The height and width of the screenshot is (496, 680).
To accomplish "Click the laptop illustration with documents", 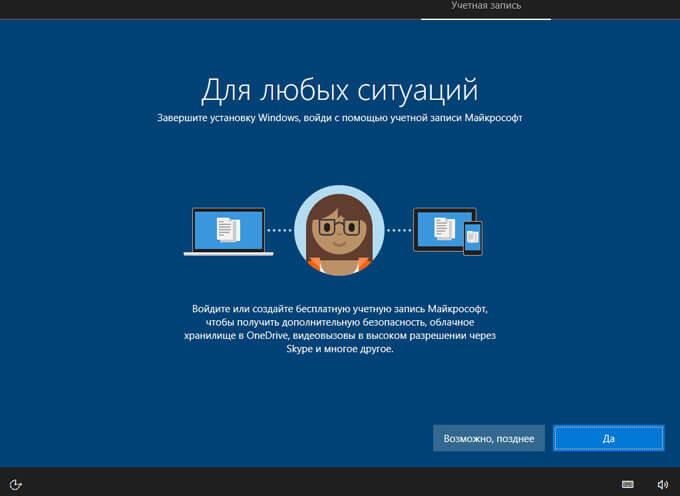I will click(229, 232).
